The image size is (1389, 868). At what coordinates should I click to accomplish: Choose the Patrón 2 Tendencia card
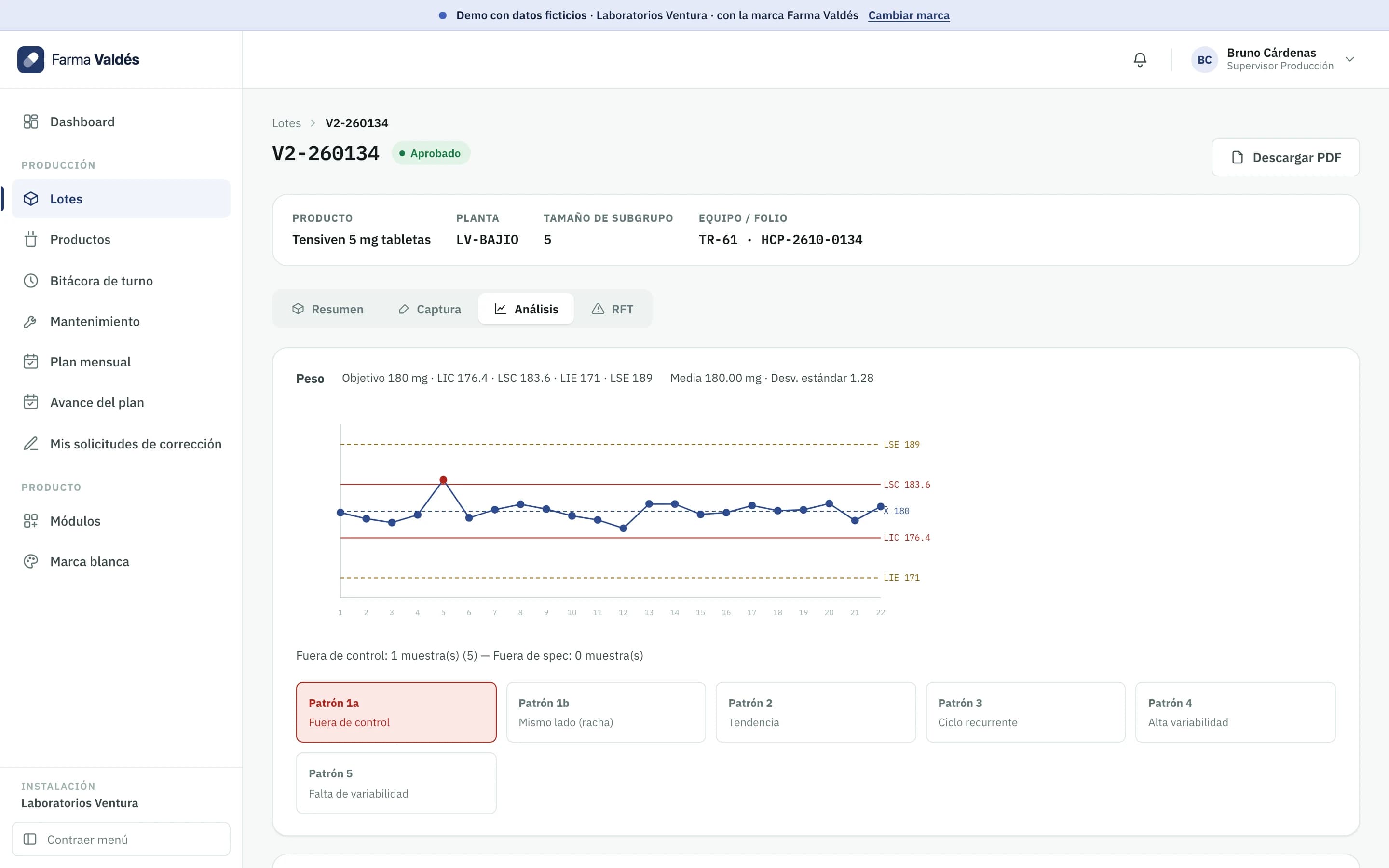coord(816,712)
